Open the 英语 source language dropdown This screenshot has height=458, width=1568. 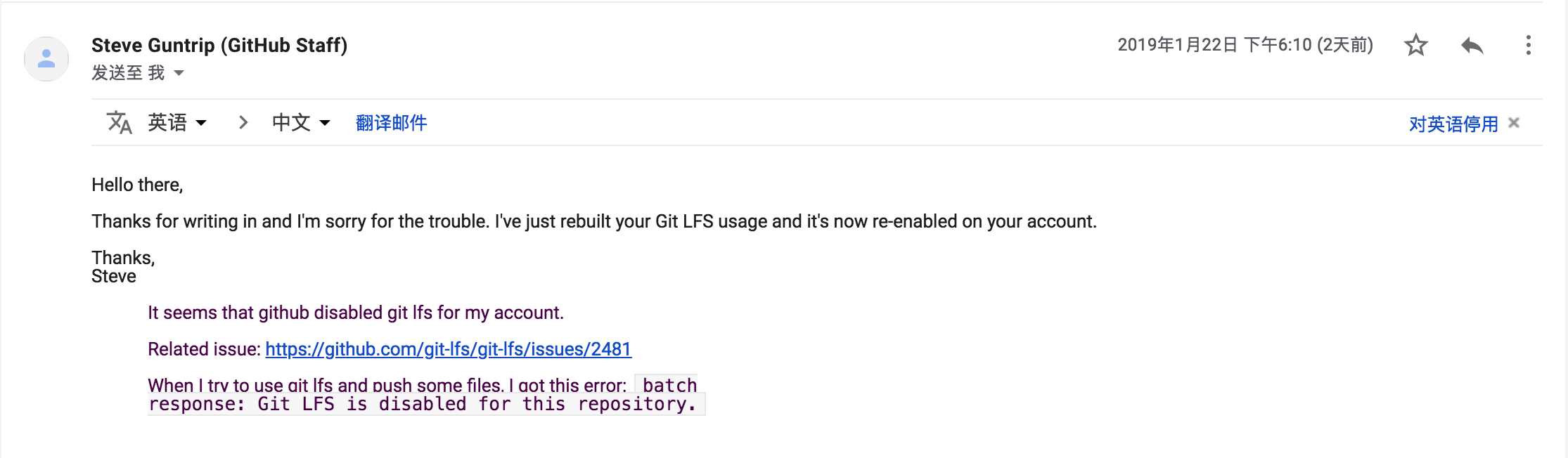click(177, 123)
